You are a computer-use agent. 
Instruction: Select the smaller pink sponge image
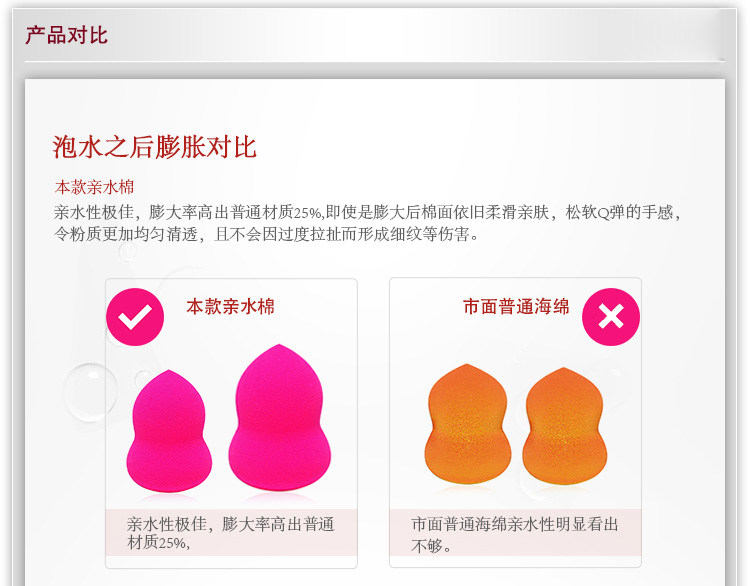pos(169,431)
